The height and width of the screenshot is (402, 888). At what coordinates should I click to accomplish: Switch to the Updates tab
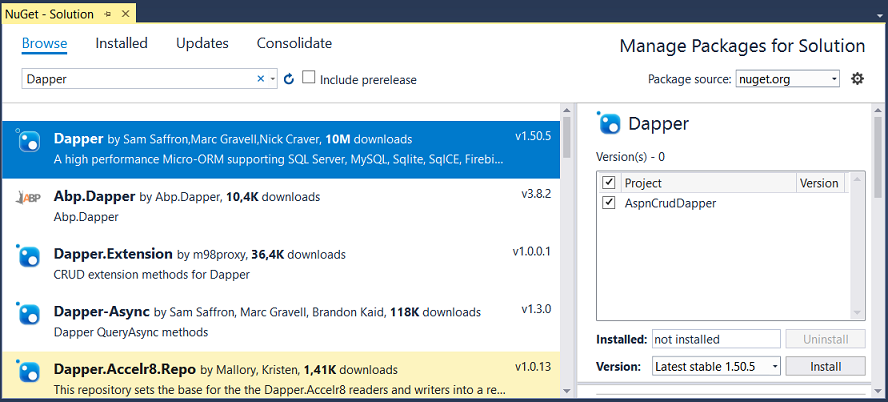coord(202,43)
